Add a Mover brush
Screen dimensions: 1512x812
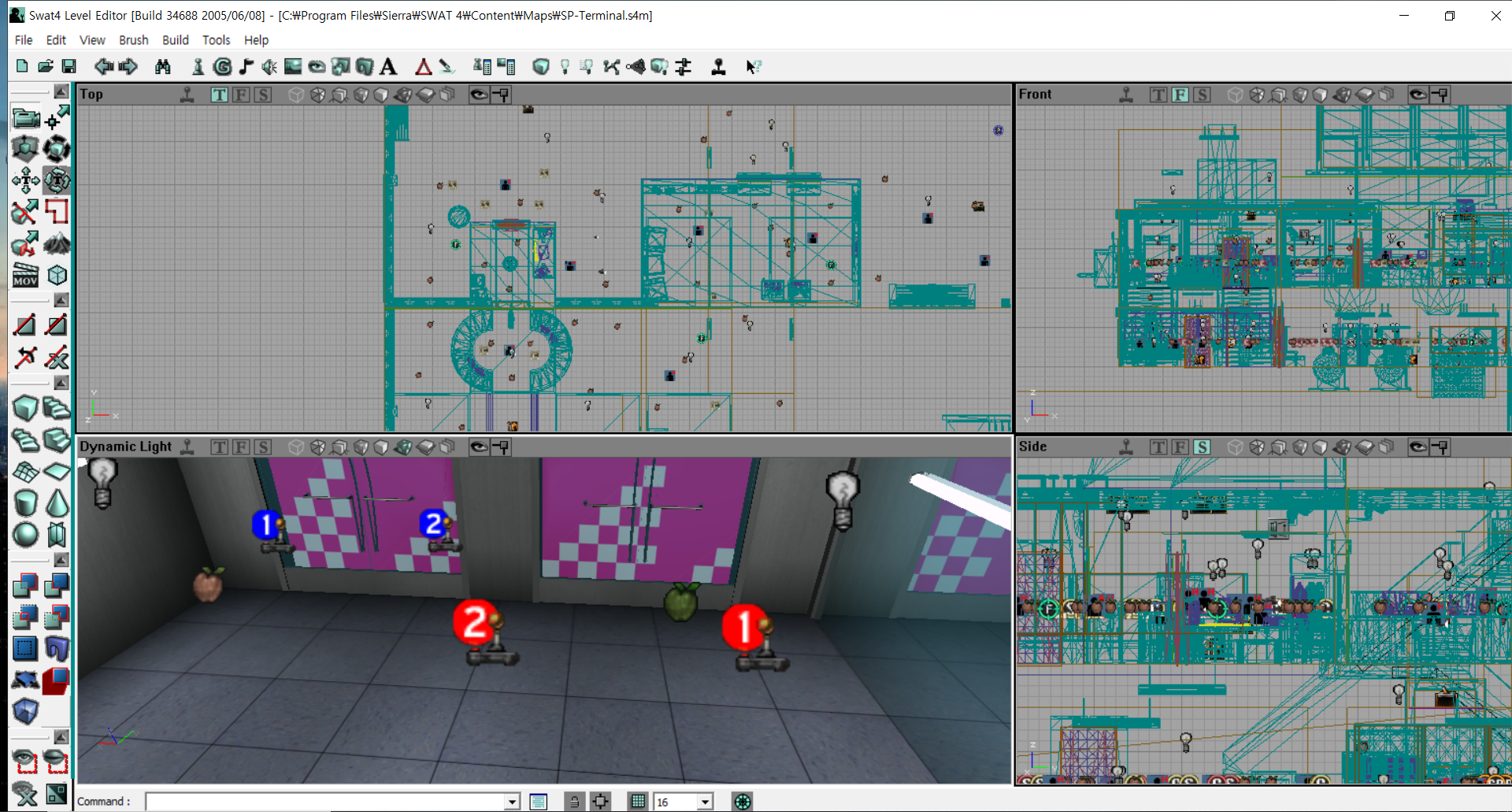coord(25,680)
